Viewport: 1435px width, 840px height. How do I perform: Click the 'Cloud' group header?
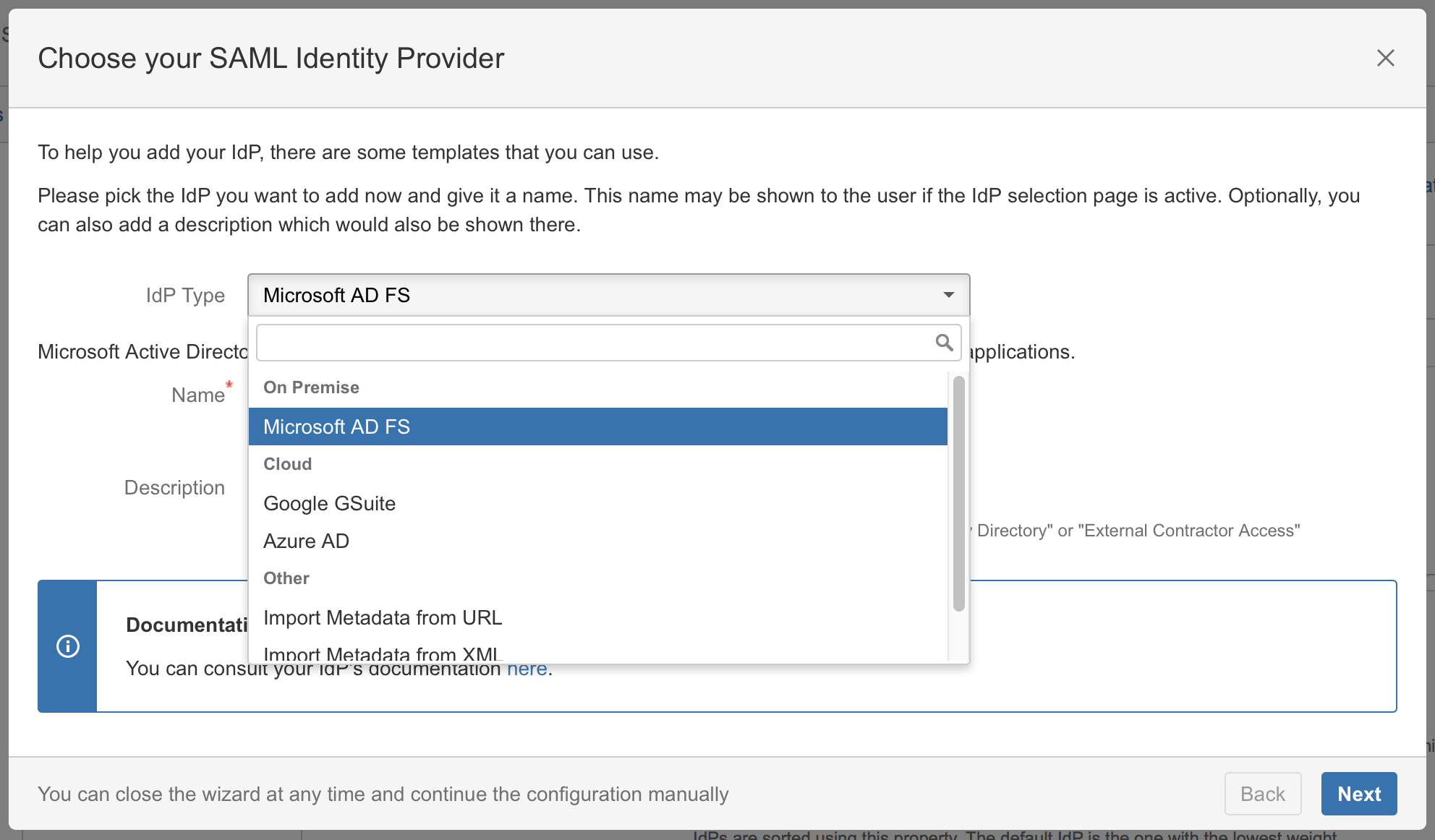(x=287, y=464)
